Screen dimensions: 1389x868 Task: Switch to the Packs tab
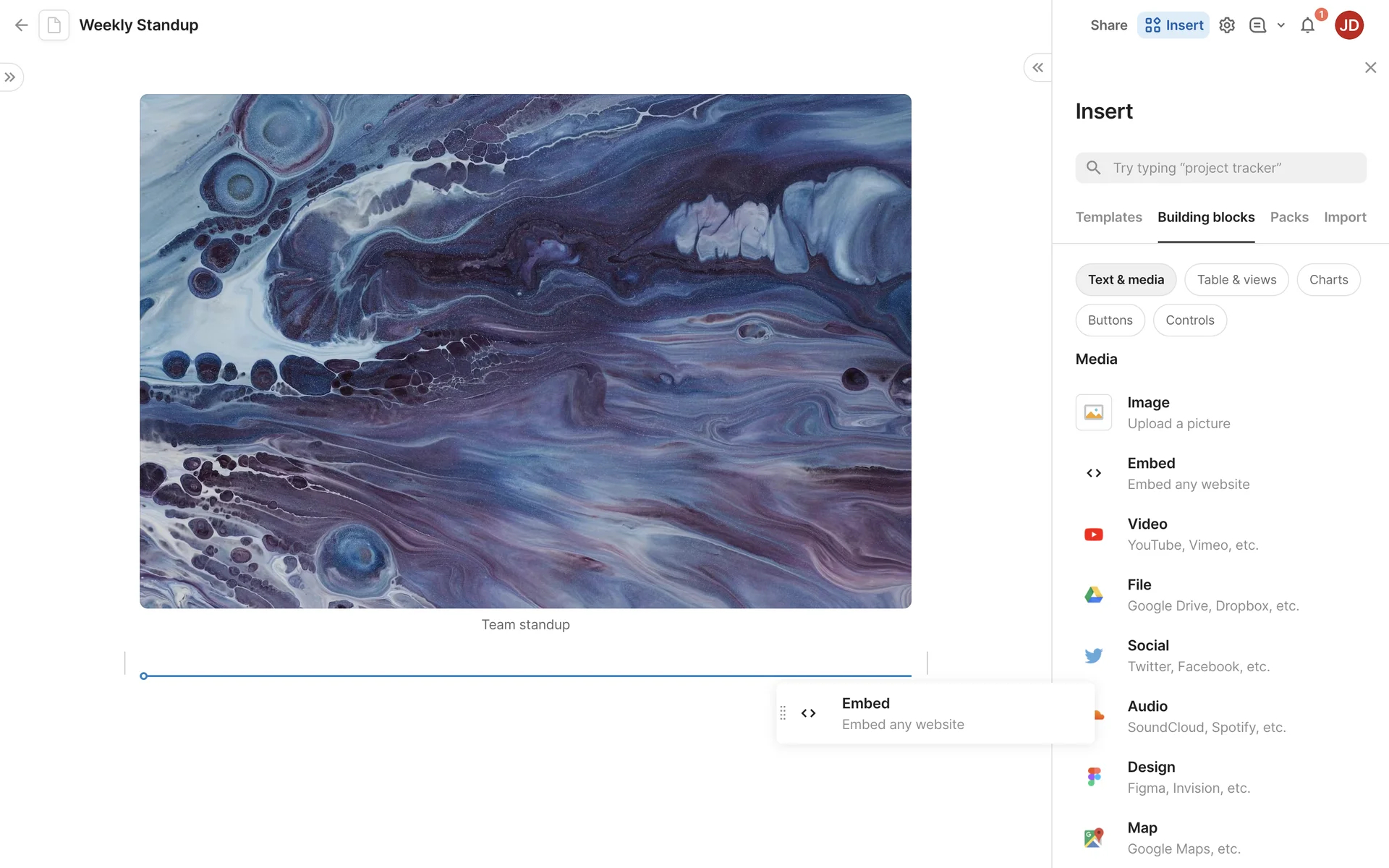coord(1289,217)
